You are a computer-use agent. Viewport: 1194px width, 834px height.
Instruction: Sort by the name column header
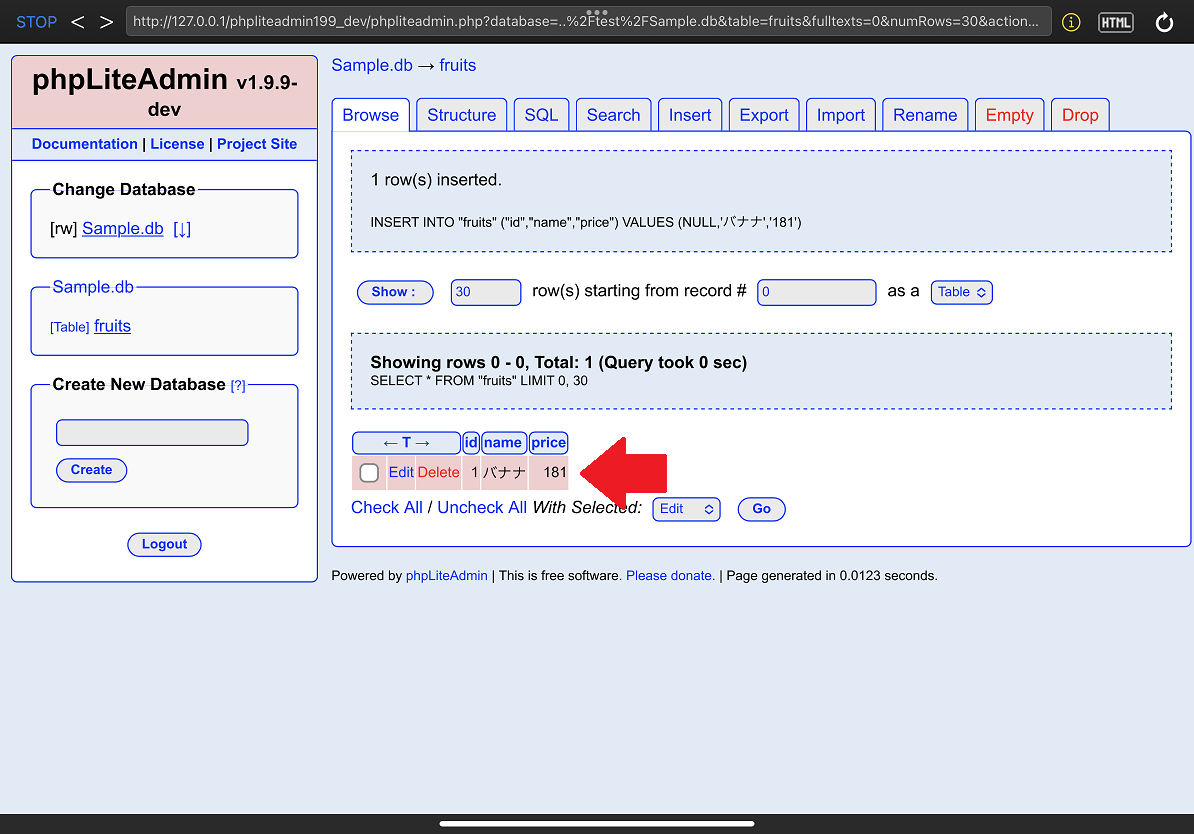click(503, 443)
